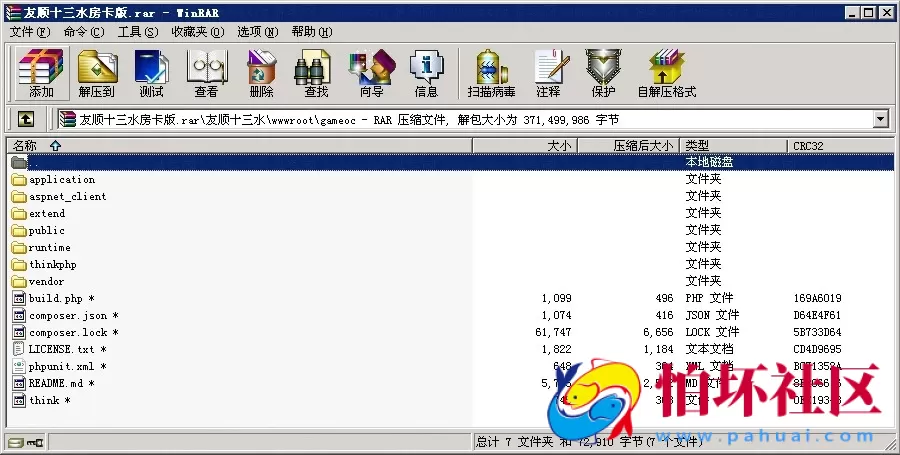Minimize the WinRAR window
Viewport: 900px width, 455px height.
(853, 13)
